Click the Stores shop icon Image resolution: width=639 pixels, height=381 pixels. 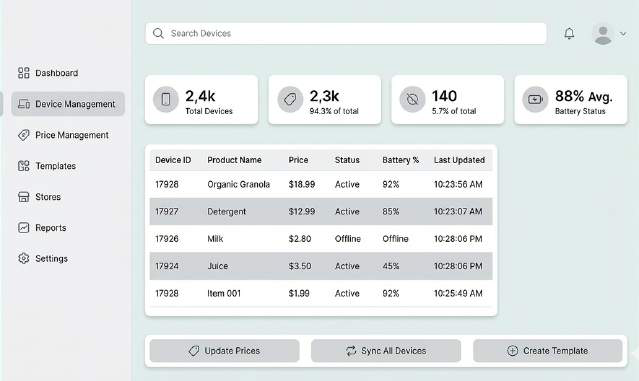click(x=24, y=197)
